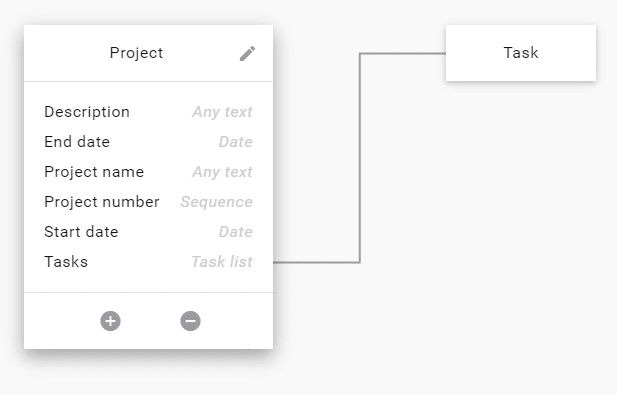Click the Project card title
The image size is (617, 395).
tap(136, 53)
